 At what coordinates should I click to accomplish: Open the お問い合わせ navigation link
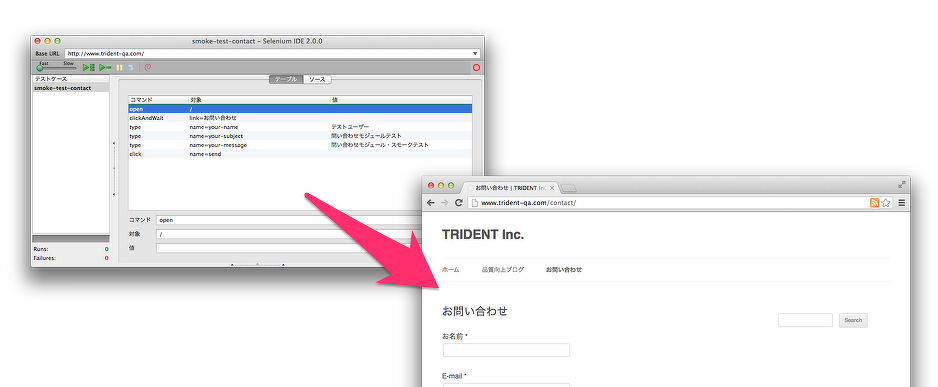[x=564, y=270]
